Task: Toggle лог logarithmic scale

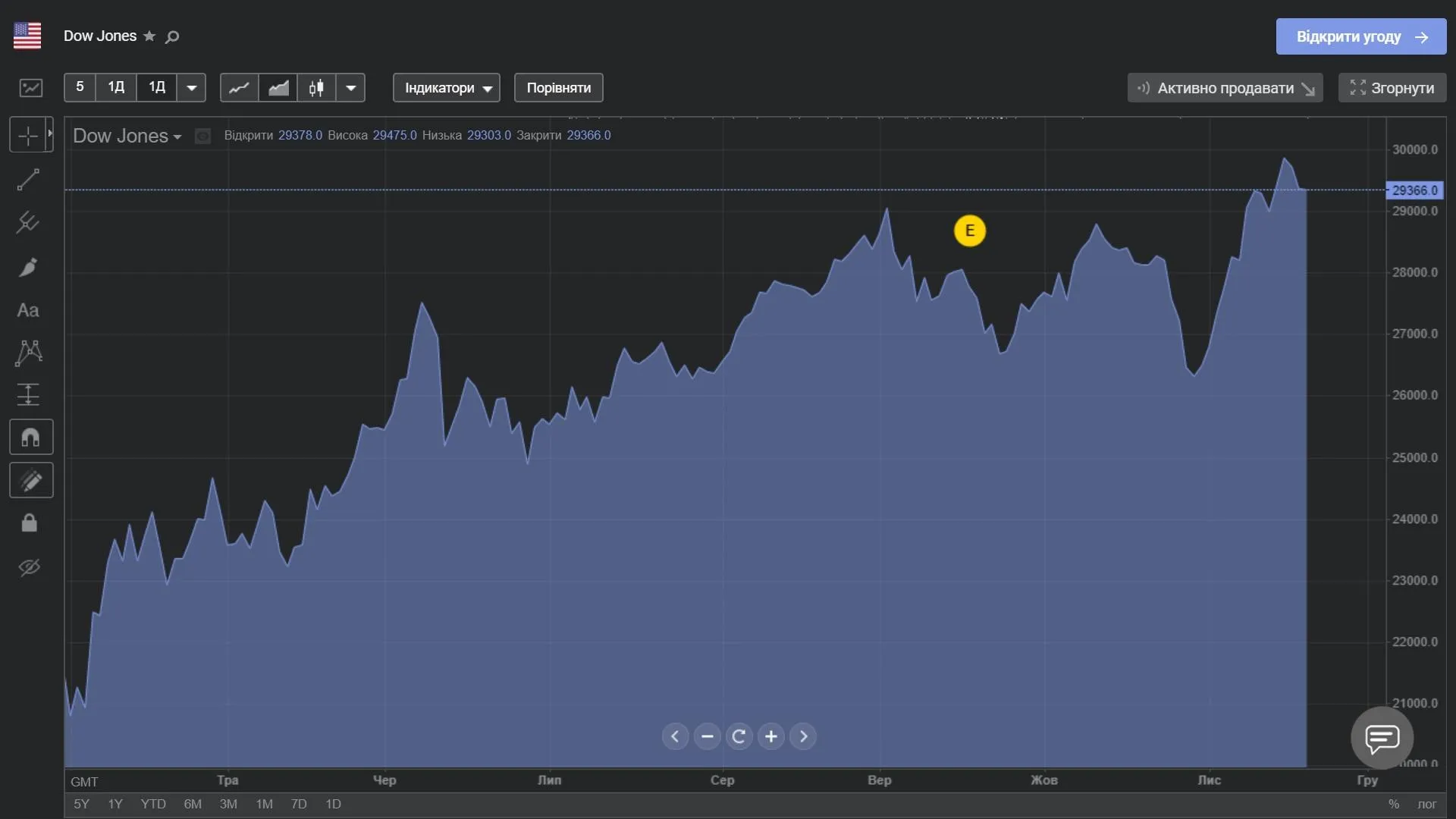Action: tap(1427, 804)
